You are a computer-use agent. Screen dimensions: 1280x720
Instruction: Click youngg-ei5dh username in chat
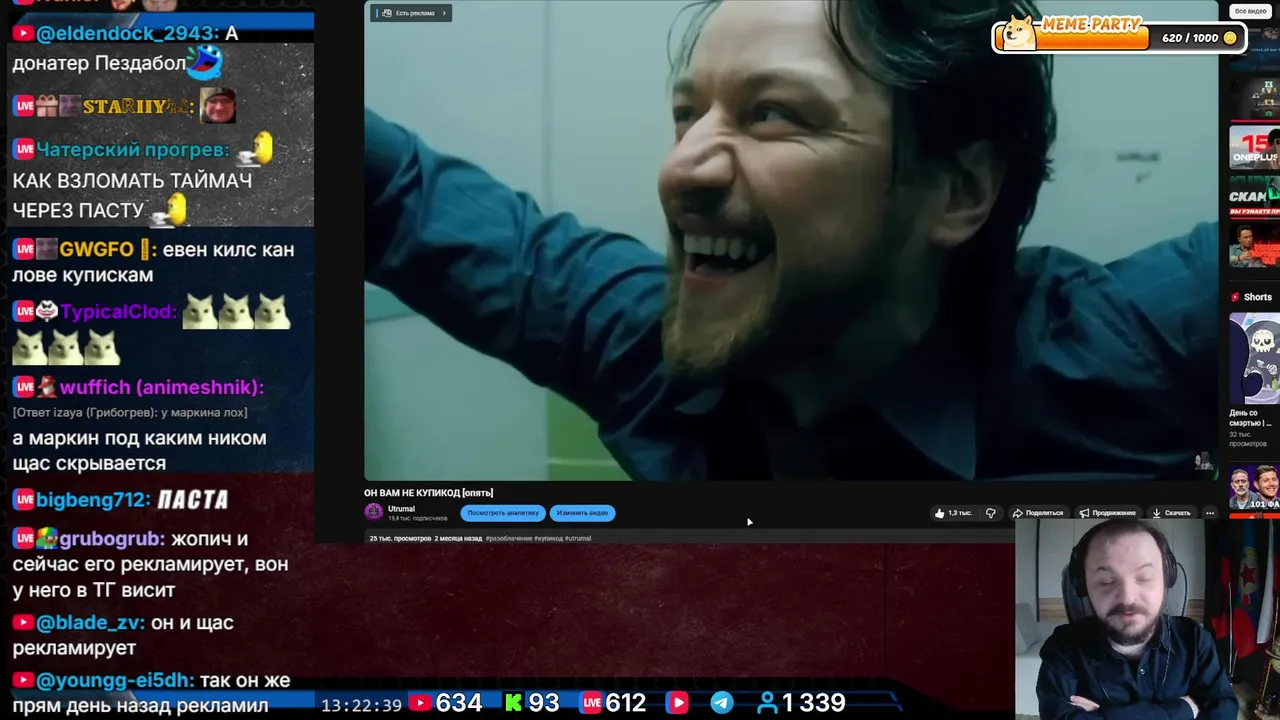pyautogui.click(x=115, y=680)
